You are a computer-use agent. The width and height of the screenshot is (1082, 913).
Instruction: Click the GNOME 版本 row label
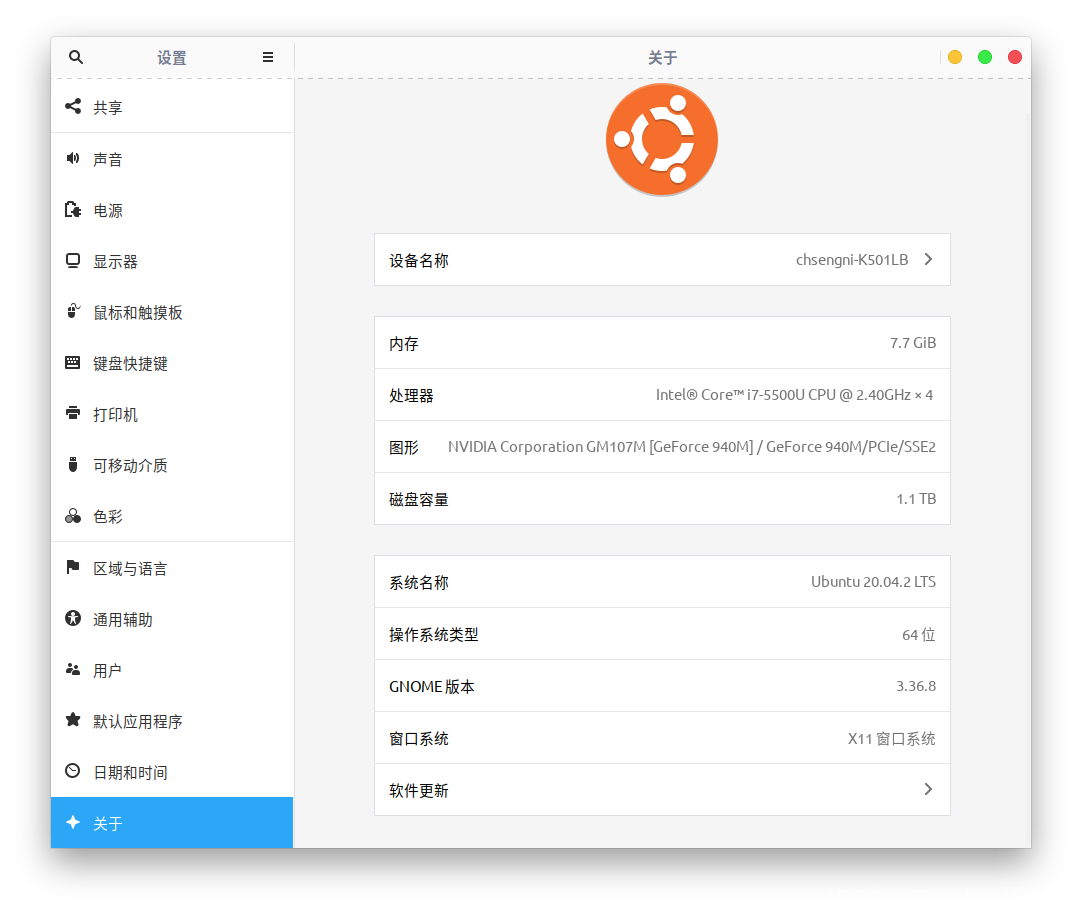tap(432, 687)
